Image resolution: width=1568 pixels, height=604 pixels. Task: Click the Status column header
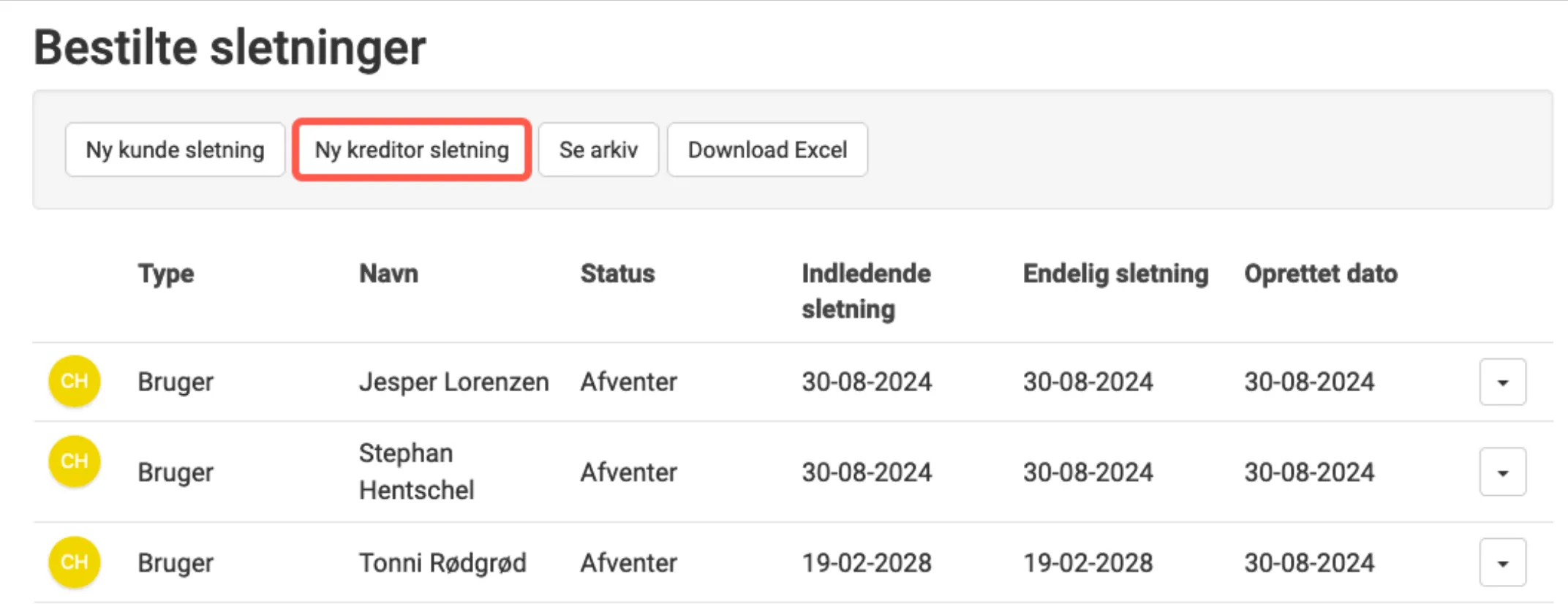pos(617,273)
